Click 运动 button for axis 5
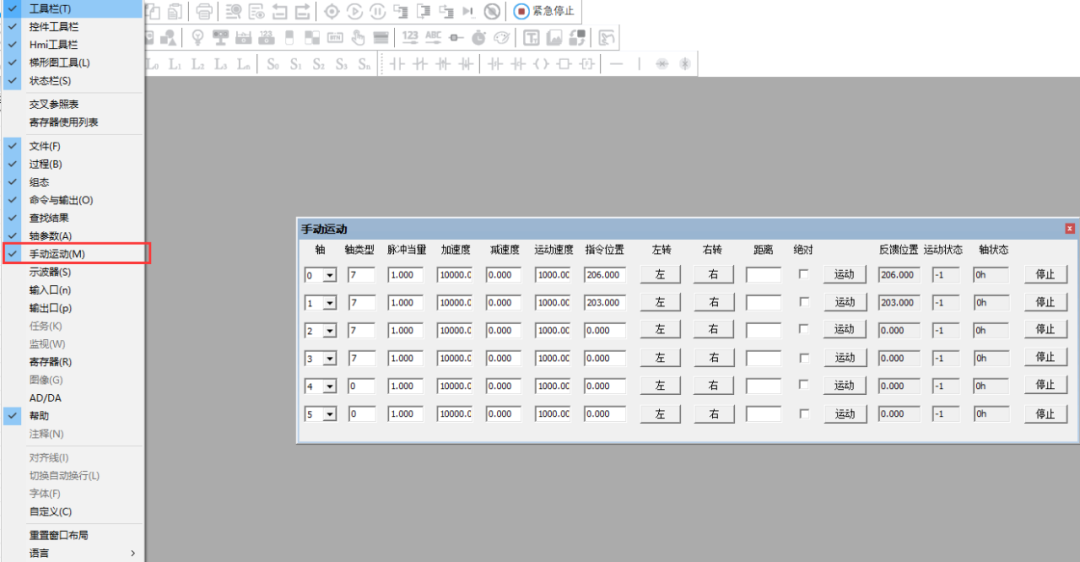This screenshot has width=1080, height=562. pyautogui.click(x=845, y=414)
